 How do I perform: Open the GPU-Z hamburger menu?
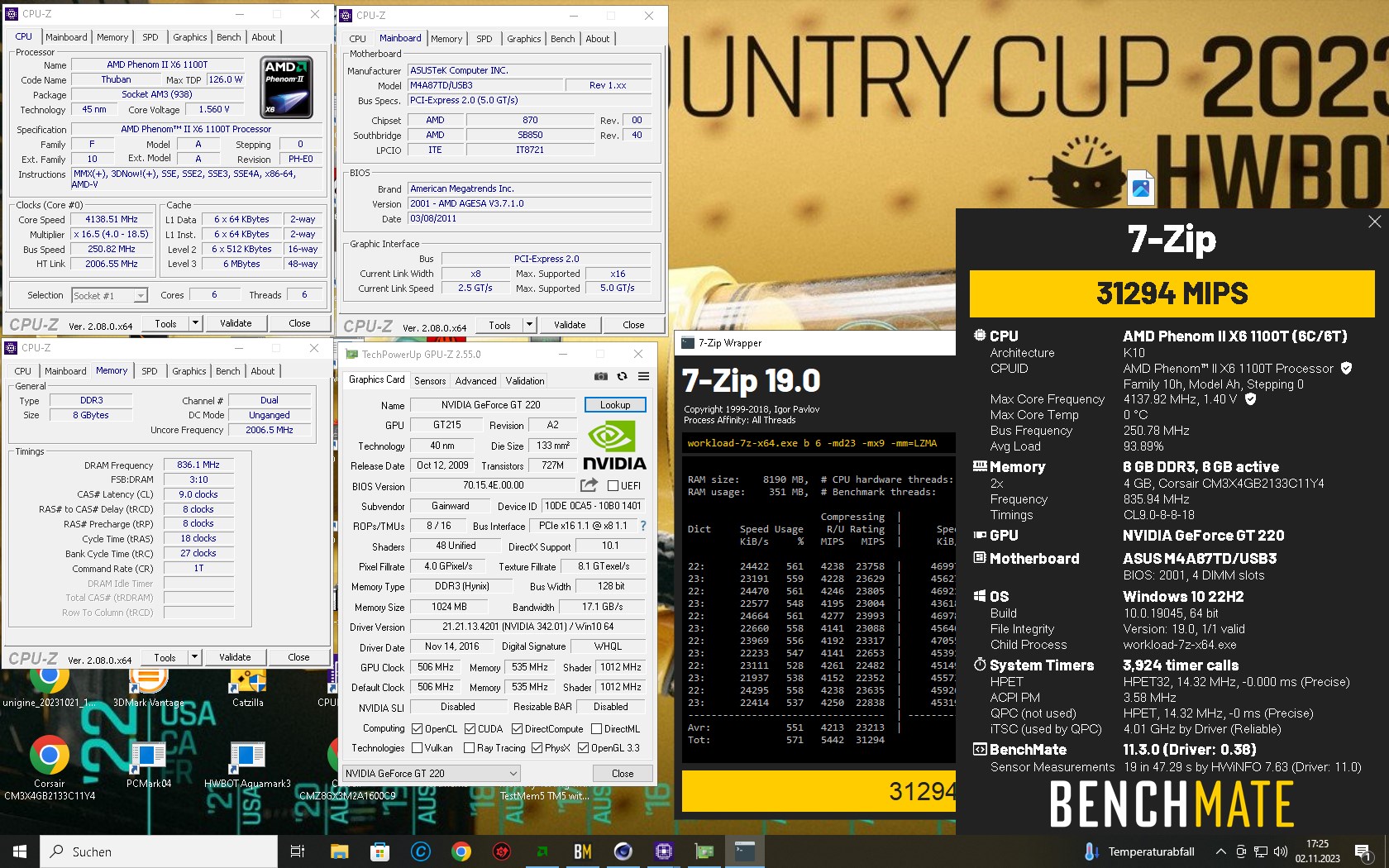(643, 377)
